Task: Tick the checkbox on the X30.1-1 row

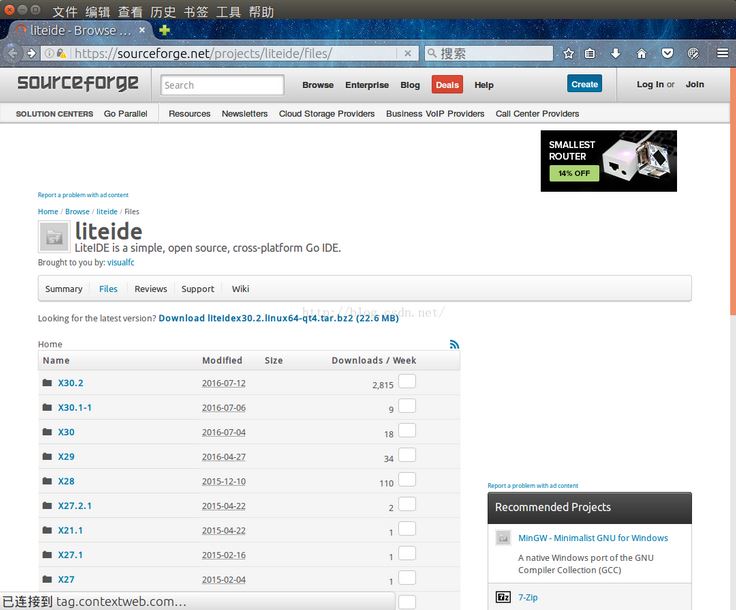Action: pyautogui.click(x=407, y=405)
